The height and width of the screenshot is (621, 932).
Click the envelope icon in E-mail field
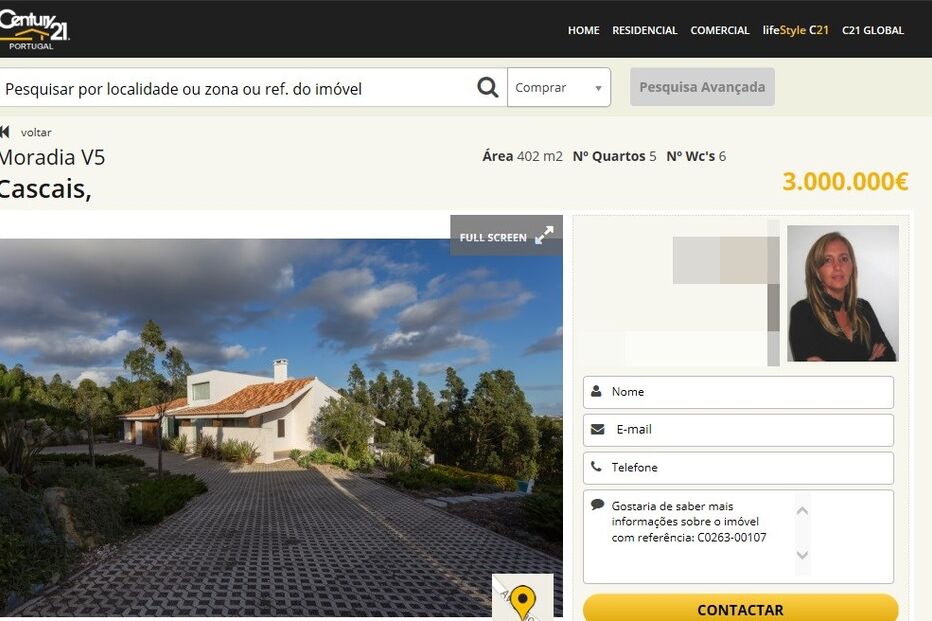[x=598, y=429]
